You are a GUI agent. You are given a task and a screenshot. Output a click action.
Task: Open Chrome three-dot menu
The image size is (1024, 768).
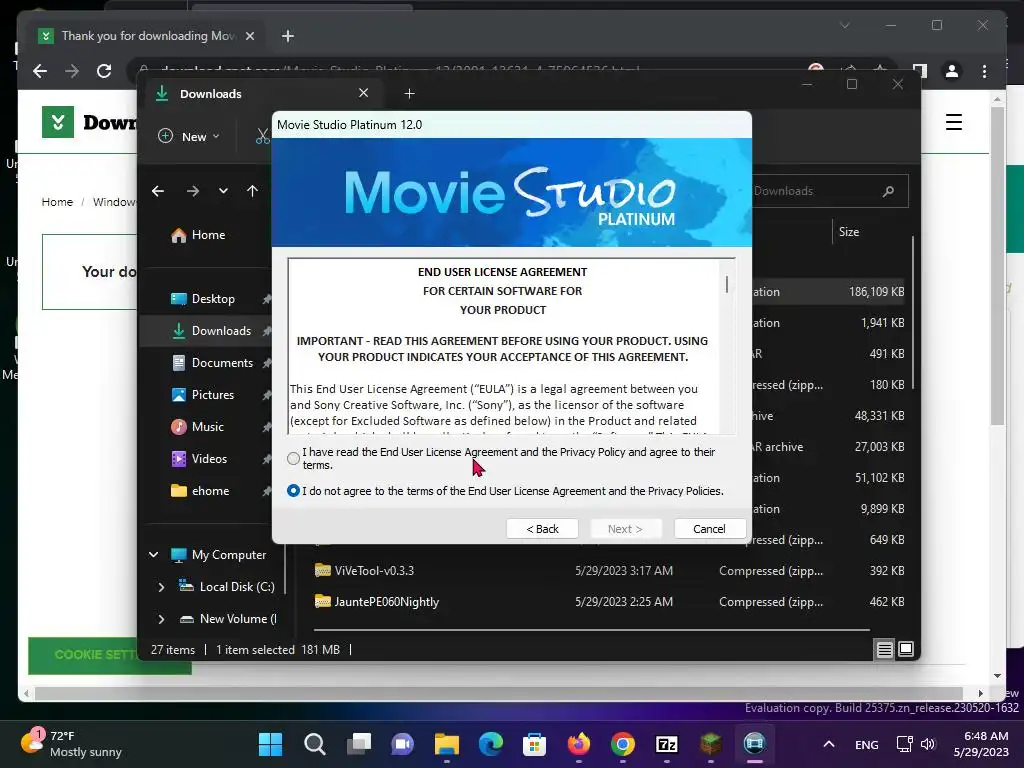[984, 71]
